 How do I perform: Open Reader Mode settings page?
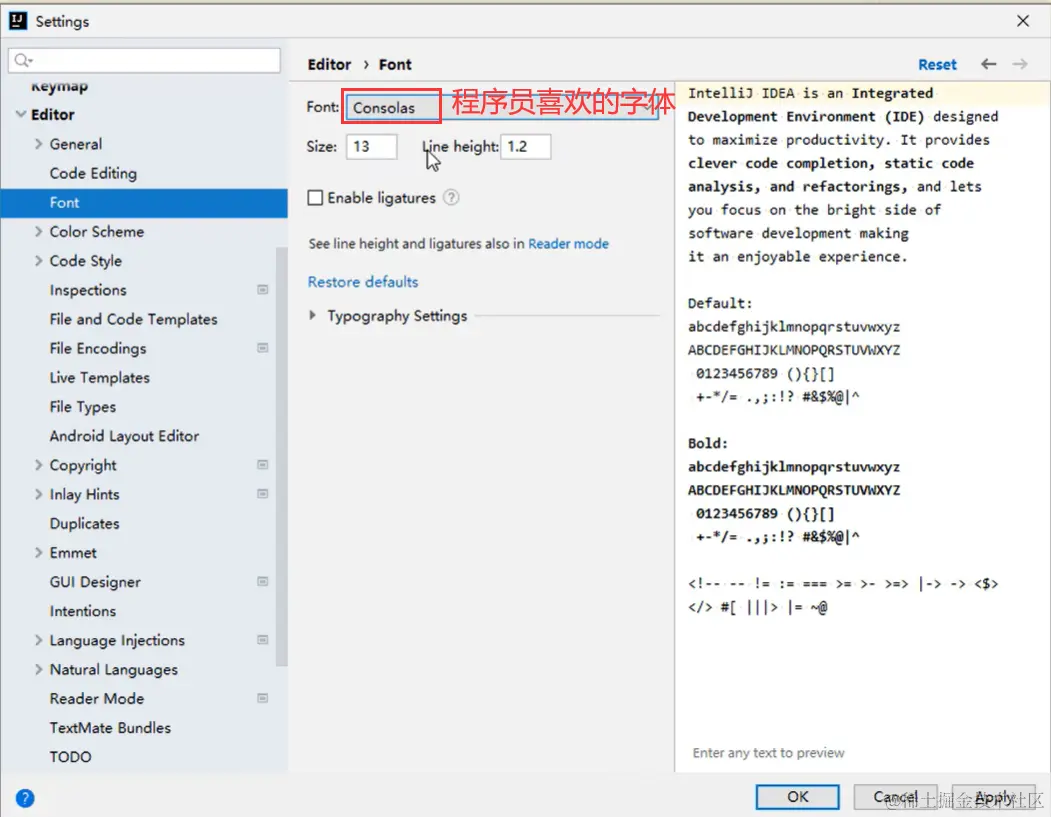[97, 698]
